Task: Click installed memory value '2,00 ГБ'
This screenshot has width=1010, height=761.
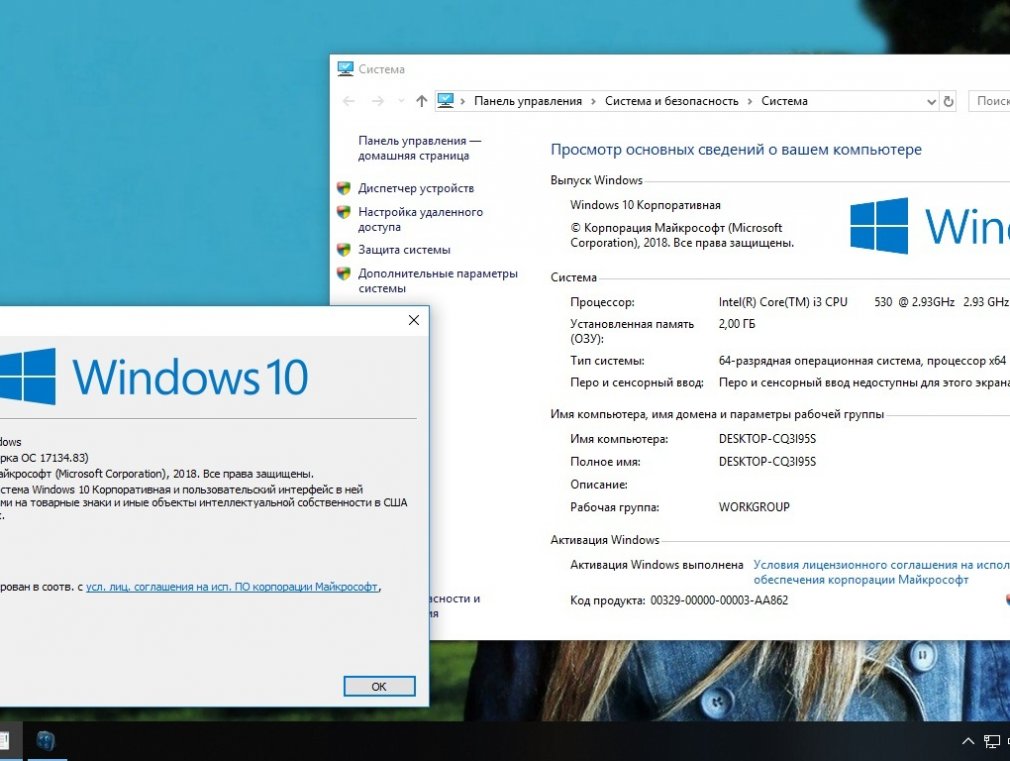Action: (x=736, y=323)
